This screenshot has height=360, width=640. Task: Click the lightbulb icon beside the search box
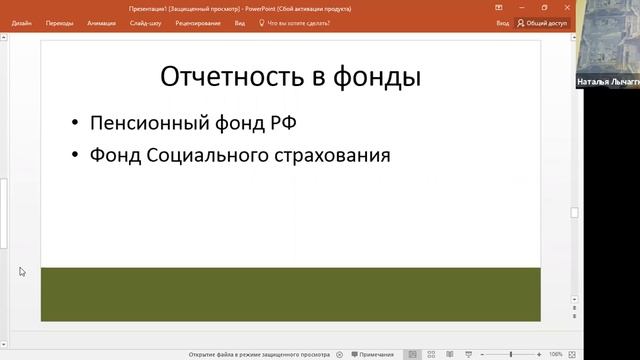point(262,23)
